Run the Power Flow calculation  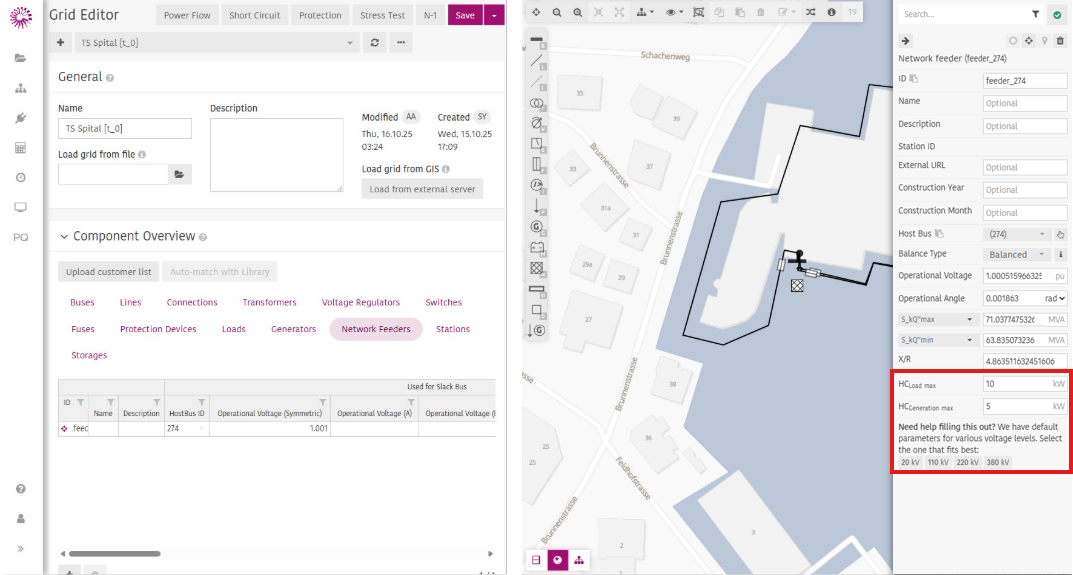click(x=187, y=15)
